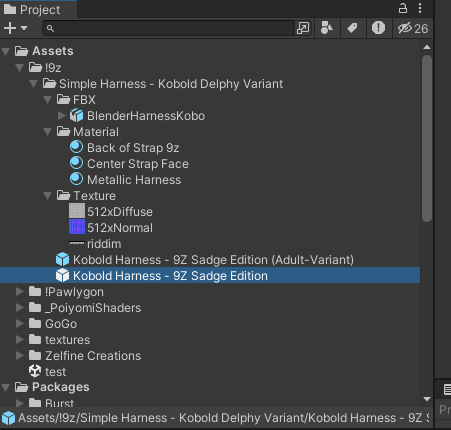Image resolution: width=451 pixels, height=430 pixels.
Task: Collapse the FBX folder arrow
Action: point(48,100)
